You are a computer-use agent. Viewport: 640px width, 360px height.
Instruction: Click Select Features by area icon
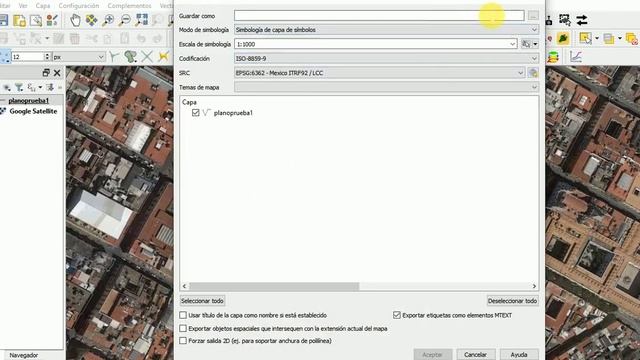click(x=585, y=39)
